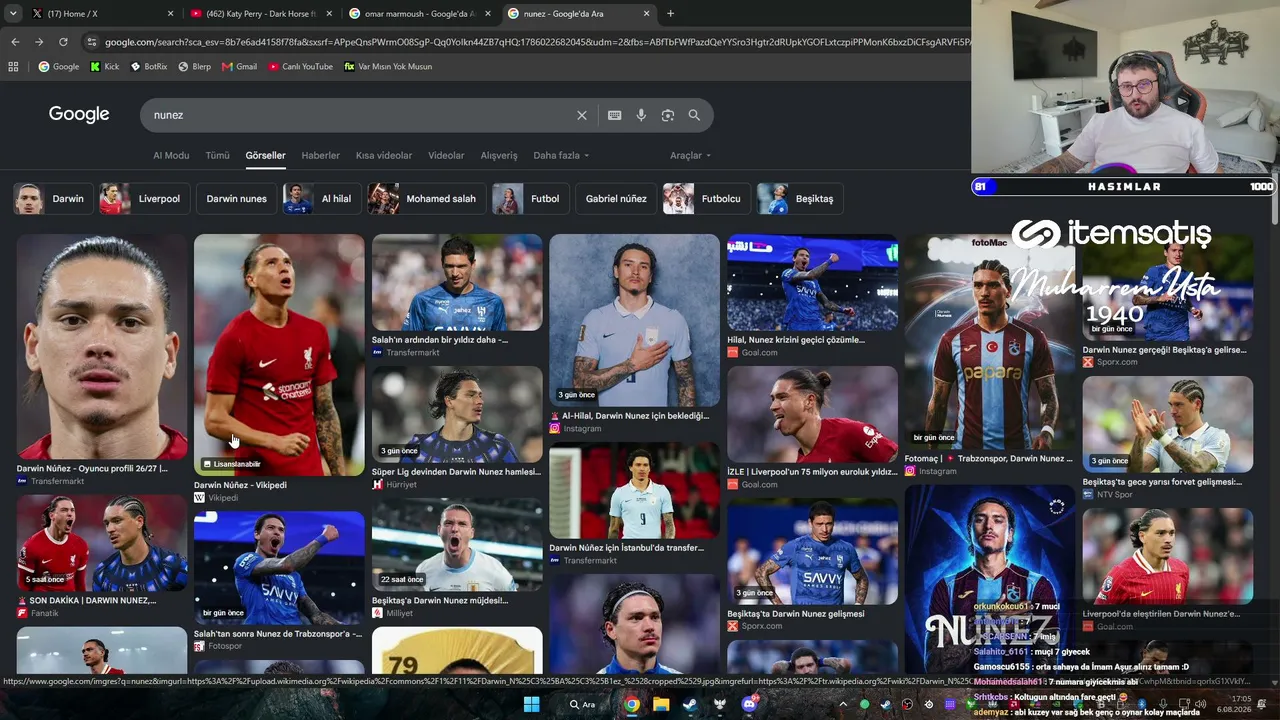Screen dimensions: 1280x720
Task: Switch to the Katy Perry - Dark Horse tab
Action: pyautogui.click(x=260, y=14)
